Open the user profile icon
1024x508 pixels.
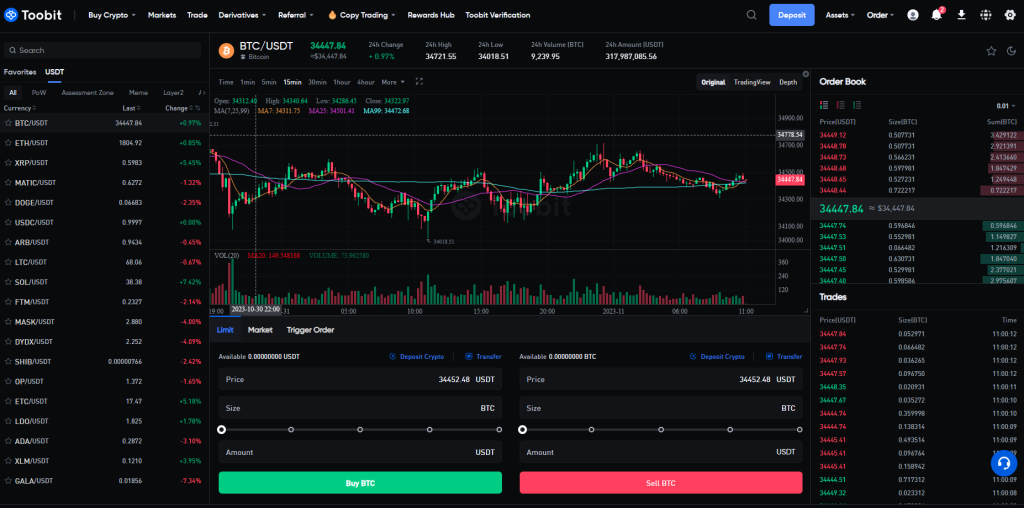point(913,15)
